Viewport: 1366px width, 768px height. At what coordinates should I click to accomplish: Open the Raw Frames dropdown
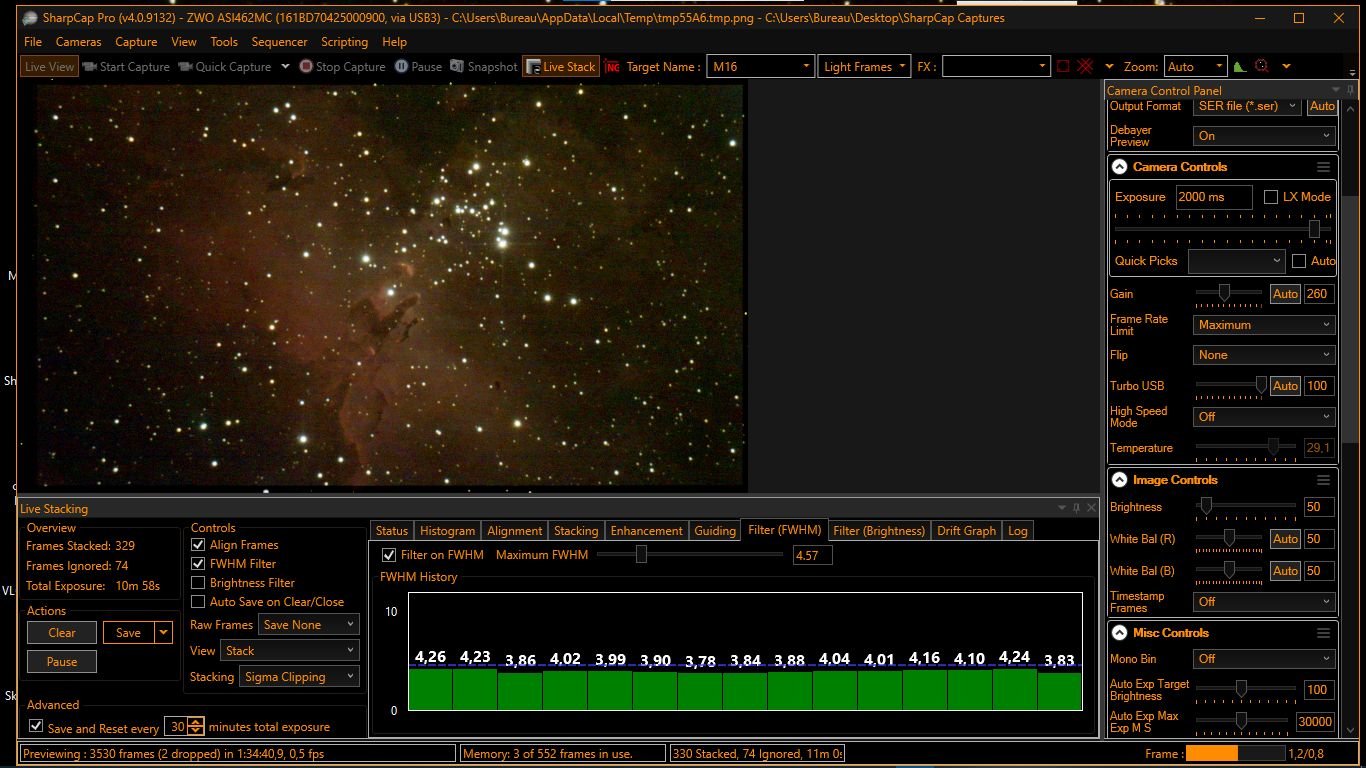[308, 625]
